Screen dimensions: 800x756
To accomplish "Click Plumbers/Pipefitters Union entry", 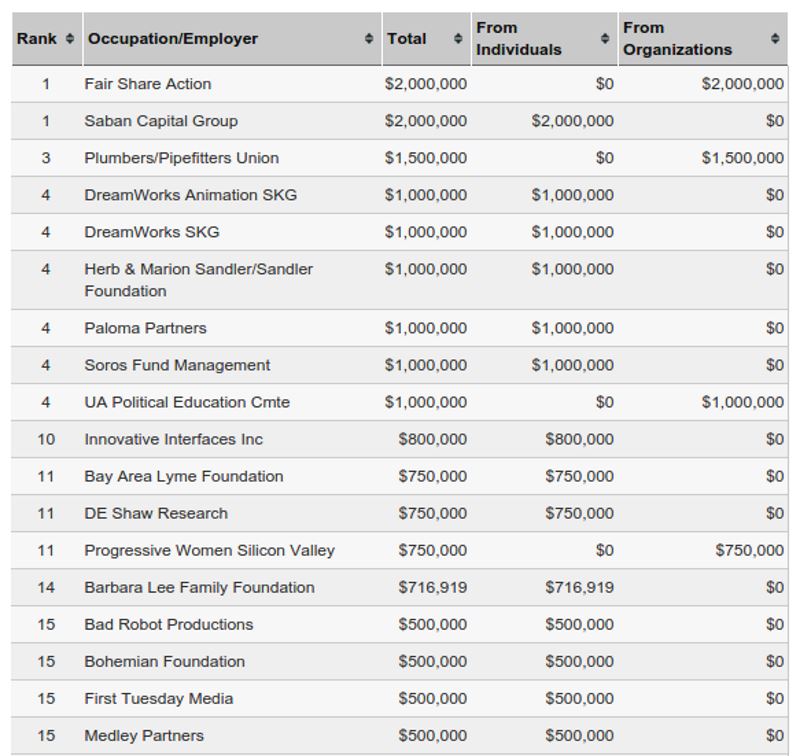I will 182,158.
